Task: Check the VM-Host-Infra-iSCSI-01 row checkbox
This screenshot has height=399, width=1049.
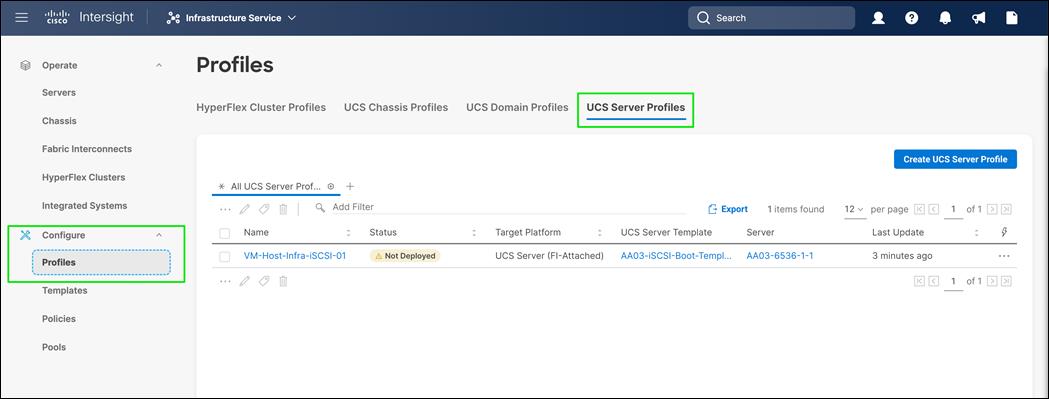Action: [x=225, y=256]
